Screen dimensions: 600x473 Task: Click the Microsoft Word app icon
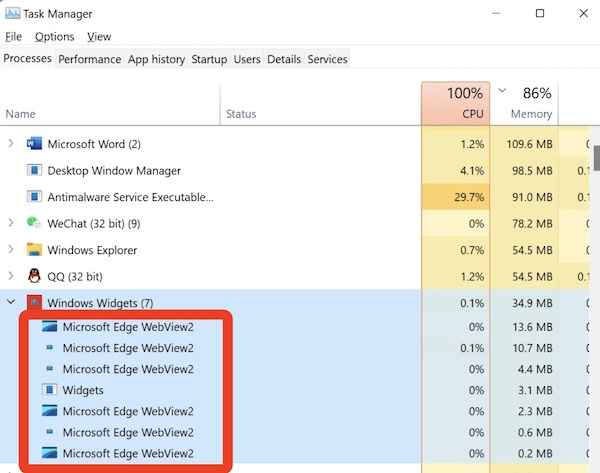[x=35, y=144]
